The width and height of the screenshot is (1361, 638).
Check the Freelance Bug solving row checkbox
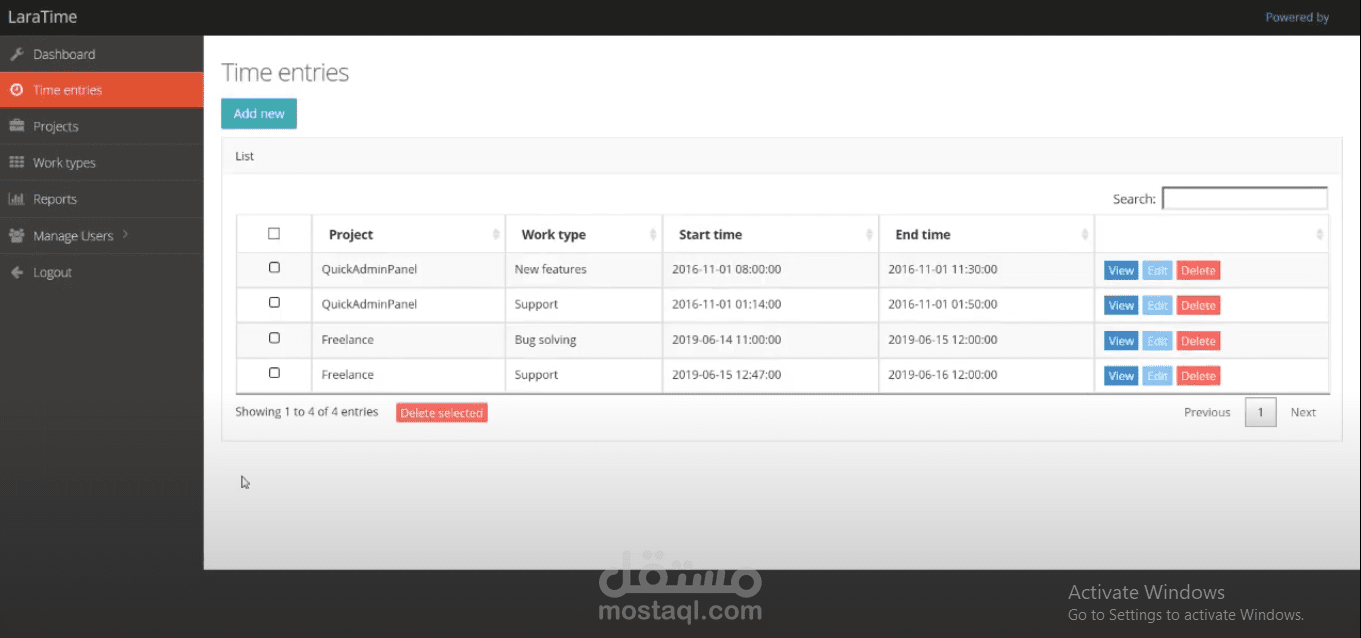pyautogui.click(x=275, y=338)
